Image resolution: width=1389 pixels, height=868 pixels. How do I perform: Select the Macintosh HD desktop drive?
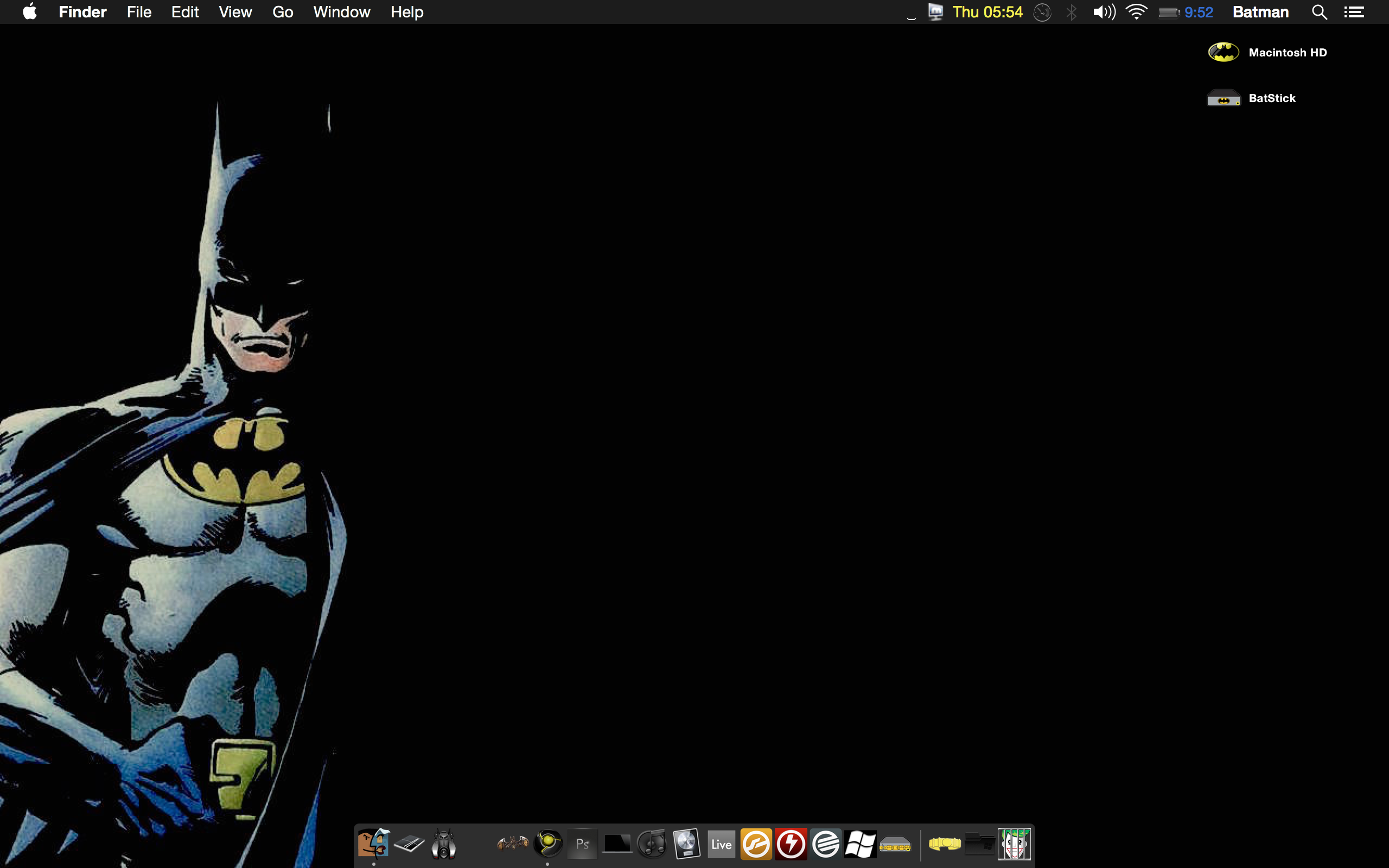coord(1223,52)
